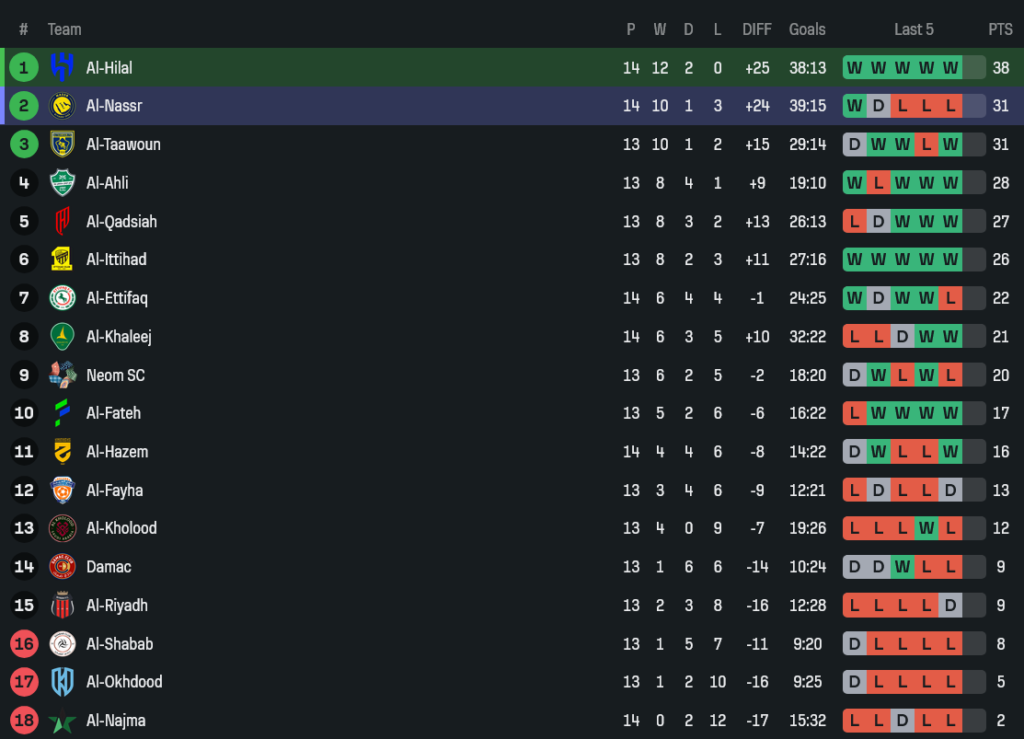The height and width of the screenshot is (739, 1024).
Task: Open the Al-Khaleej team link
Action: pyautogui.click(x=118, y=337)
